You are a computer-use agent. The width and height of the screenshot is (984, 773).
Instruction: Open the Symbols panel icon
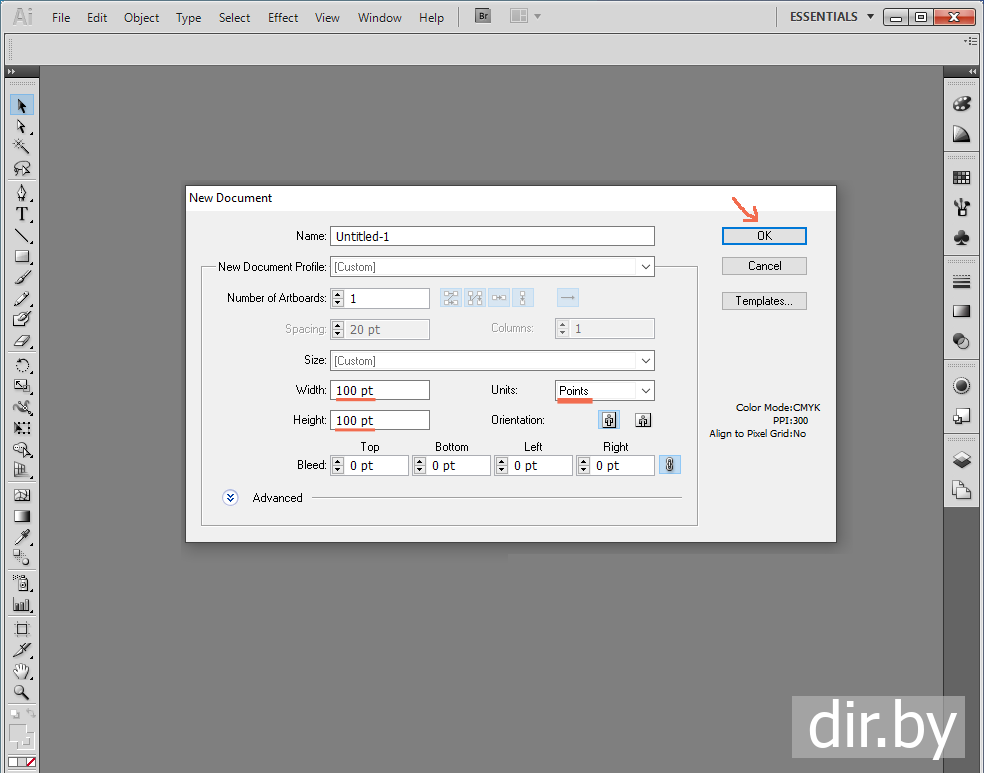961,238
